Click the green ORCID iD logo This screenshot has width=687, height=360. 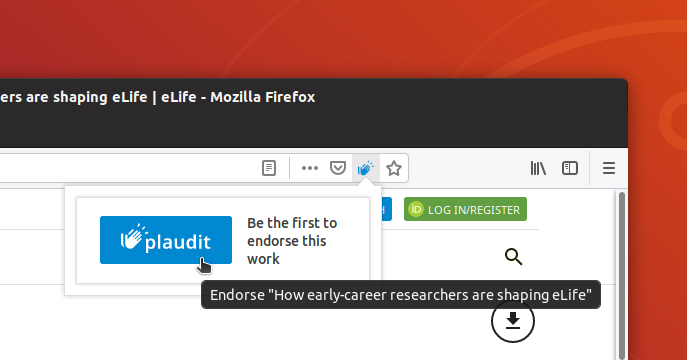(416, 209)
